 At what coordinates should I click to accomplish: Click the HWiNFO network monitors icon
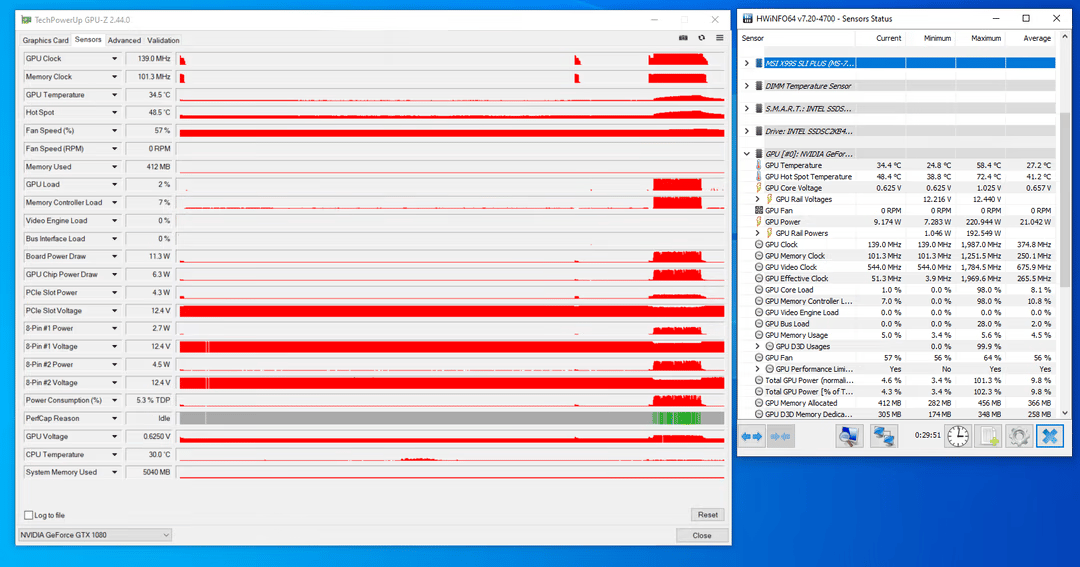(x=883, y=436)
